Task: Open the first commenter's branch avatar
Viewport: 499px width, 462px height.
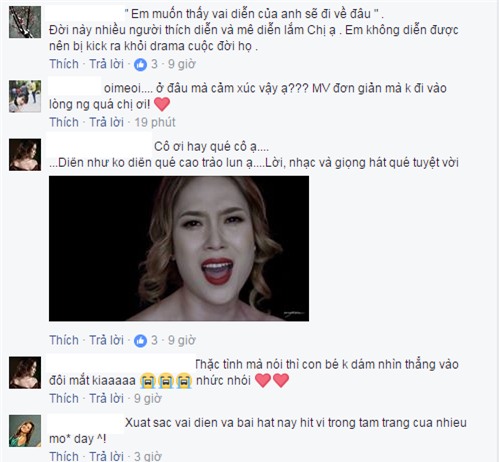Action: click(25, 22)
